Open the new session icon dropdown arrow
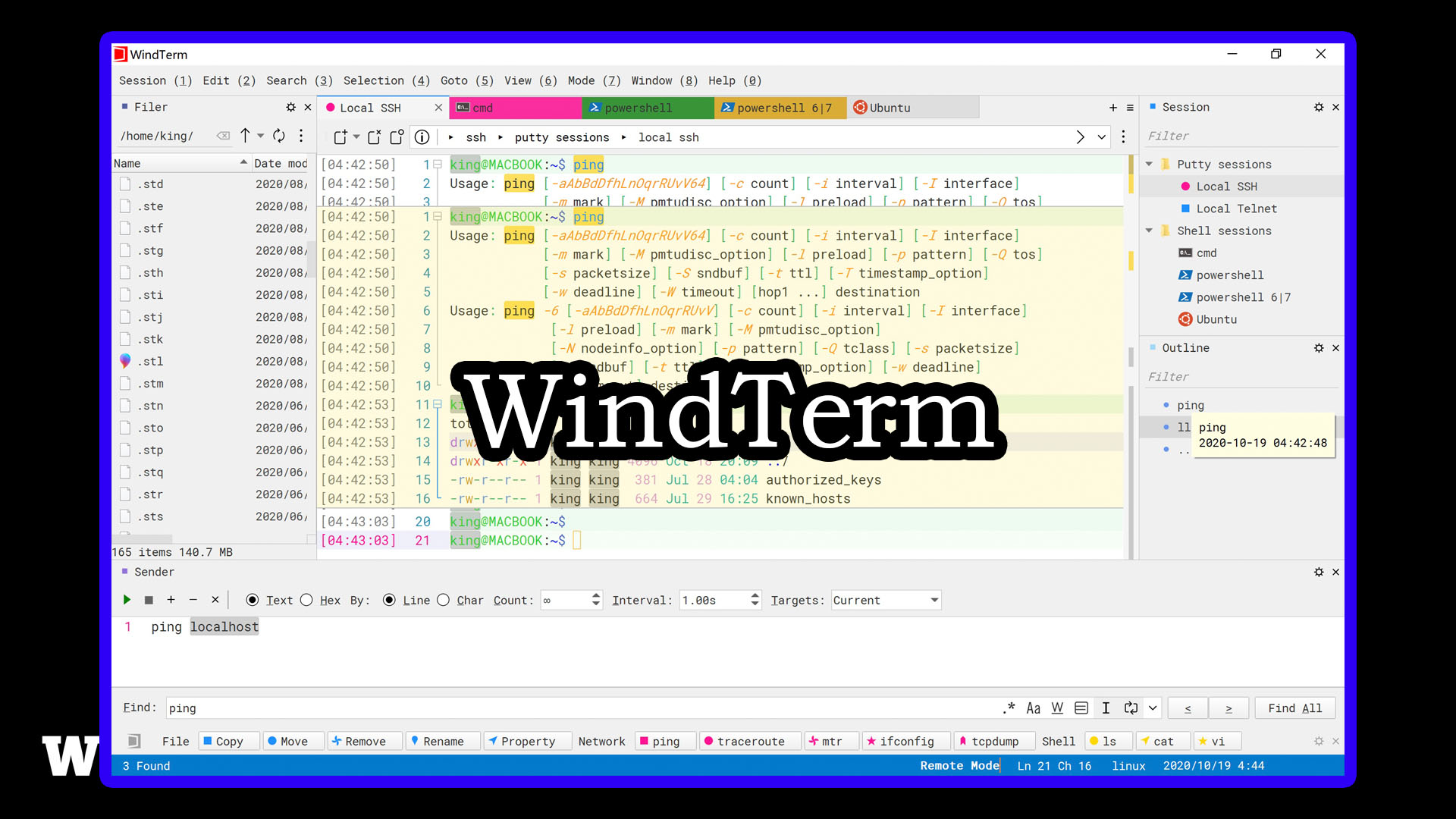Viewport: 1456px width, 819px height. [x=356, y=137]
